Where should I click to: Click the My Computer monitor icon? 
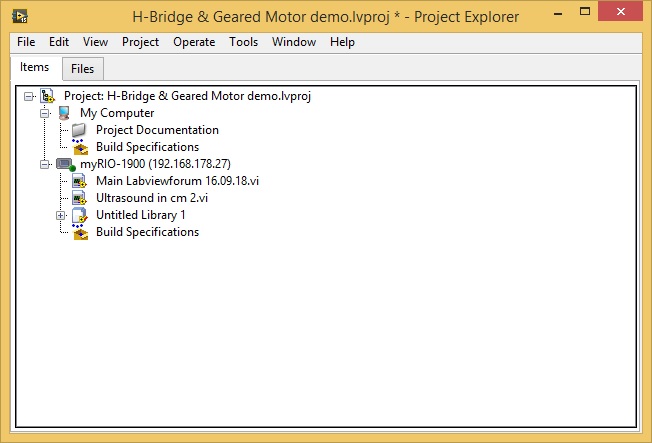[64, 113]
